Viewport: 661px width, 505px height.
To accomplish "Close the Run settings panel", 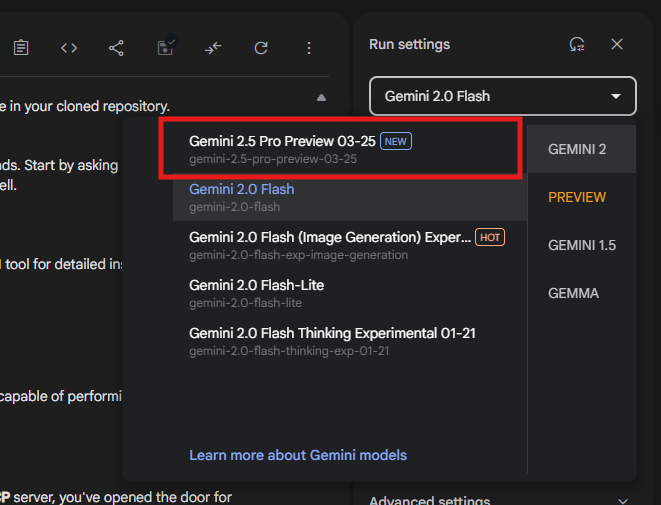I will 617,44.
